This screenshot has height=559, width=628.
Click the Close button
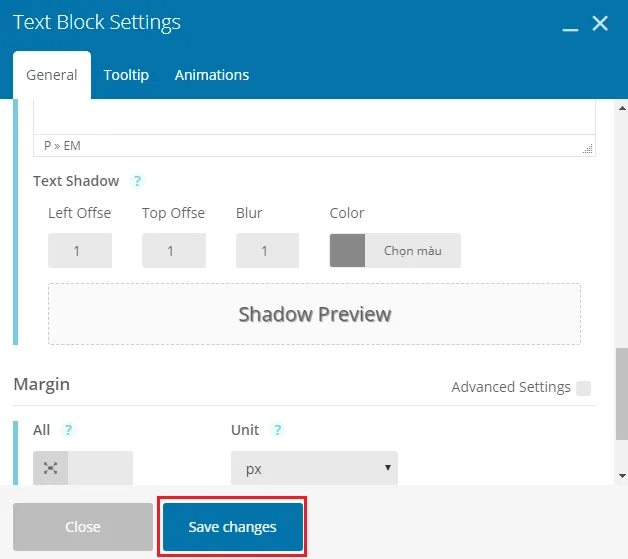(83, 527)
